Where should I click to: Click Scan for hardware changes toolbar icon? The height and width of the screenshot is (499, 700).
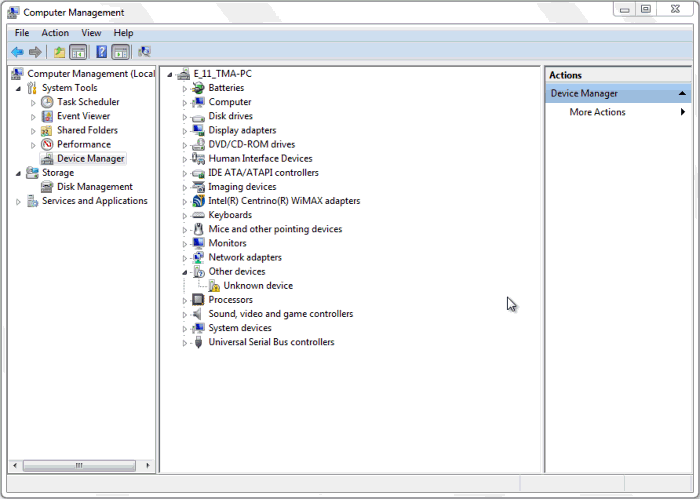point(144,52)
